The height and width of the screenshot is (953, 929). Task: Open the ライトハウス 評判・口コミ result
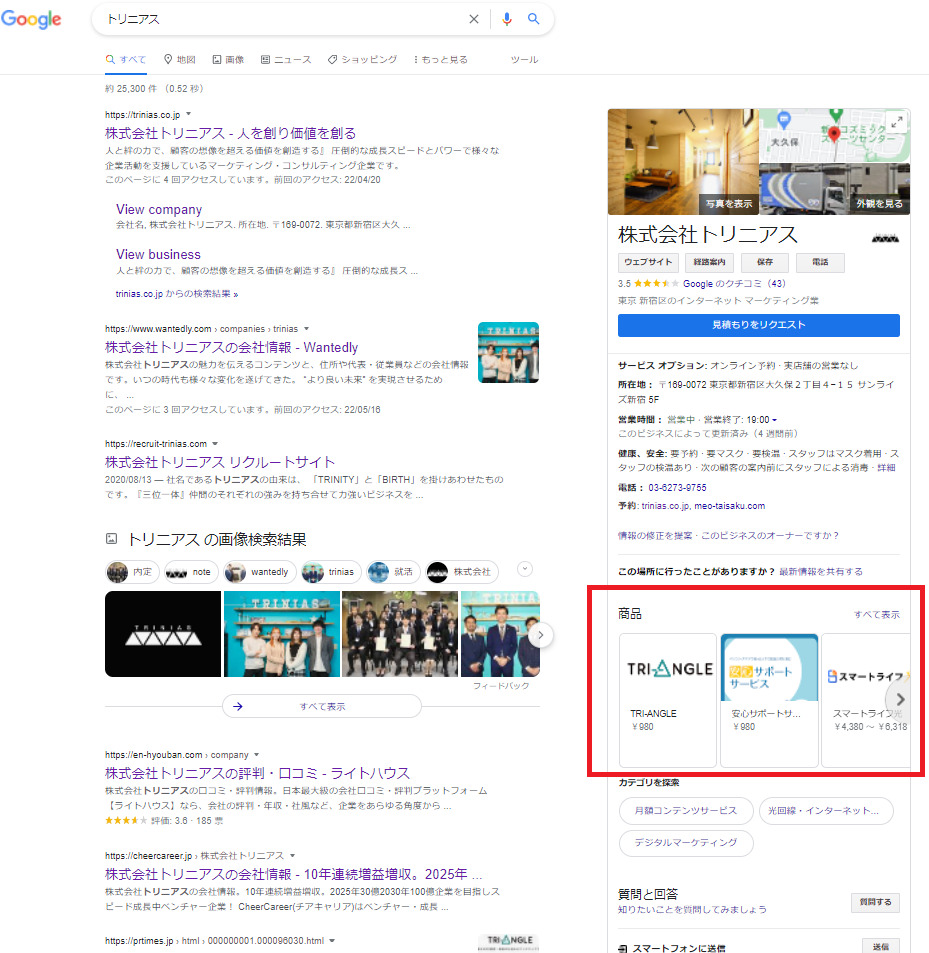pyautogui.click(x=257, y=773)
